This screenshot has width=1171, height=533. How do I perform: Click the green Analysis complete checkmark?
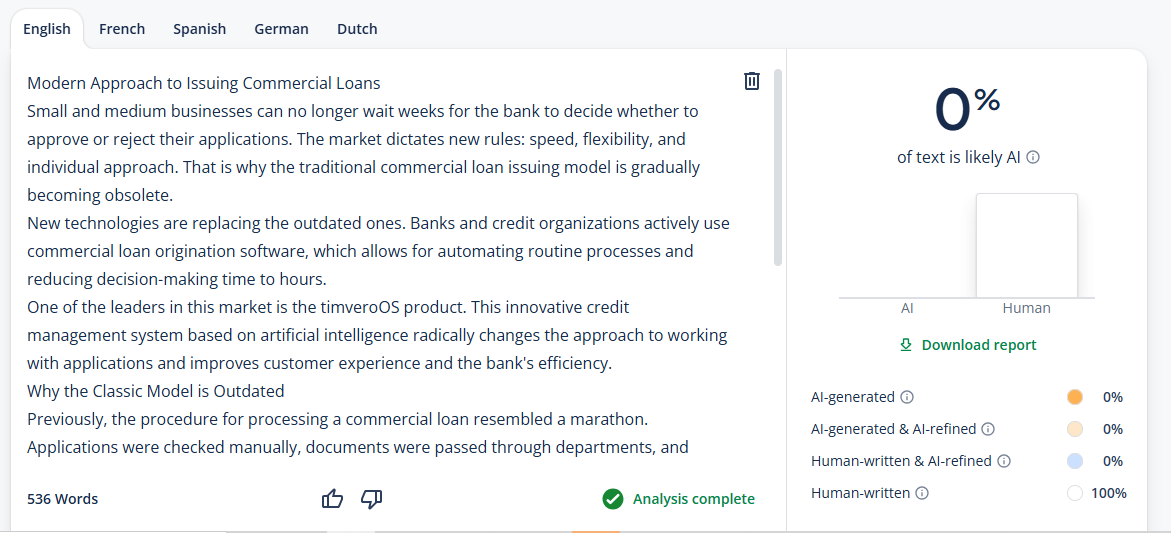point(612,499)
